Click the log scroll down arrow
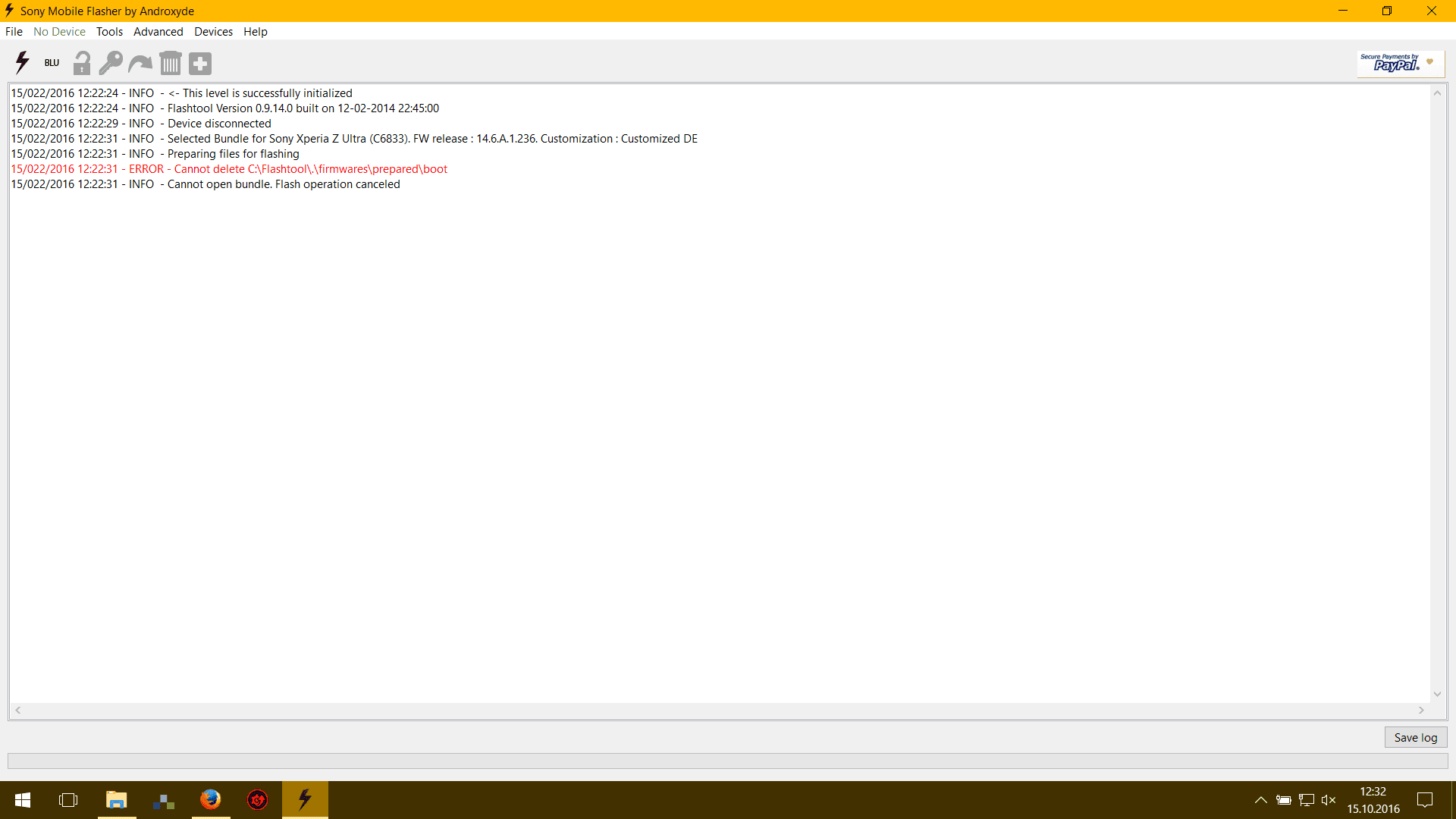 point(1437,695)
